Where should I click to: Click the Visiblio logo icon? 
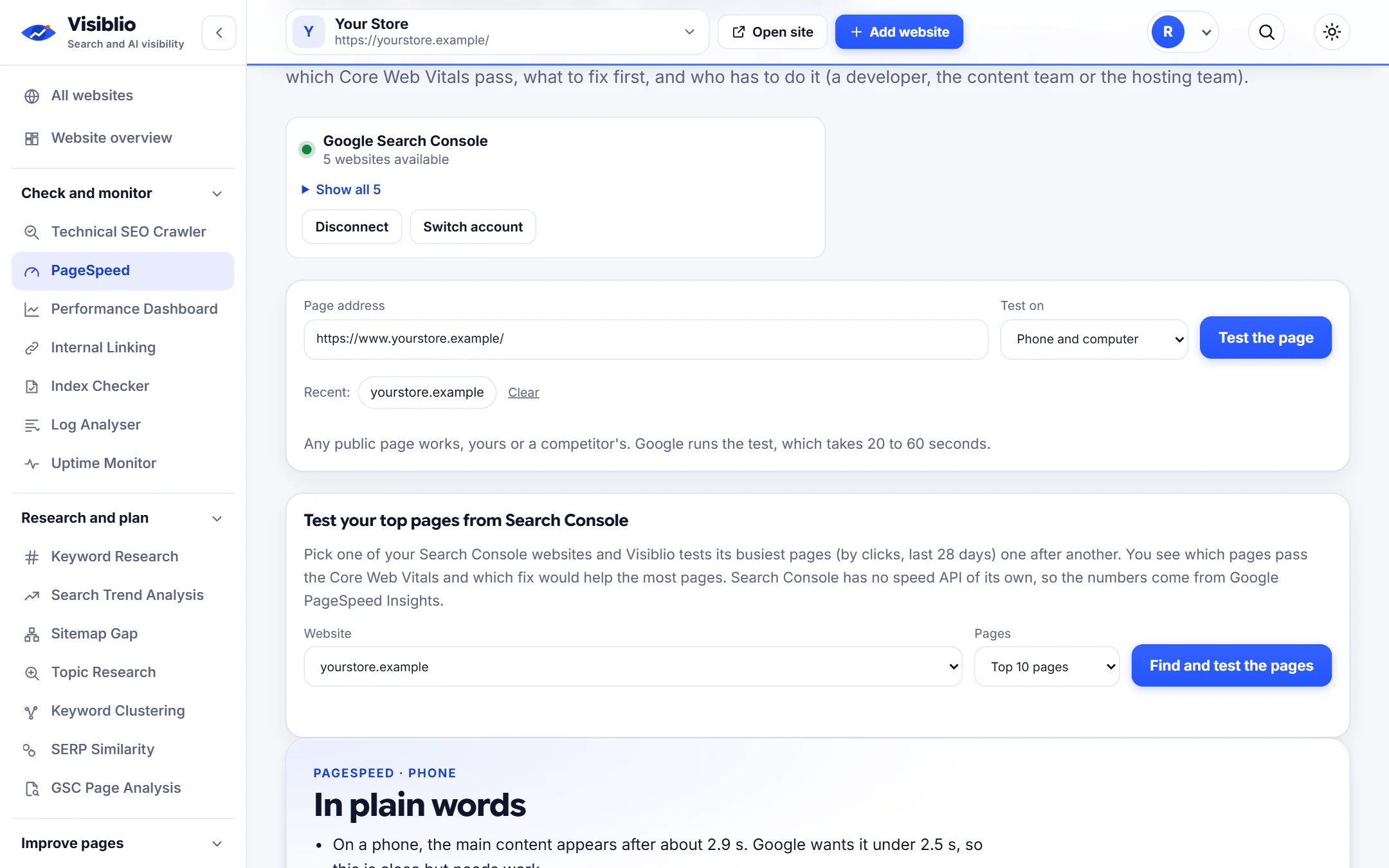38,32
